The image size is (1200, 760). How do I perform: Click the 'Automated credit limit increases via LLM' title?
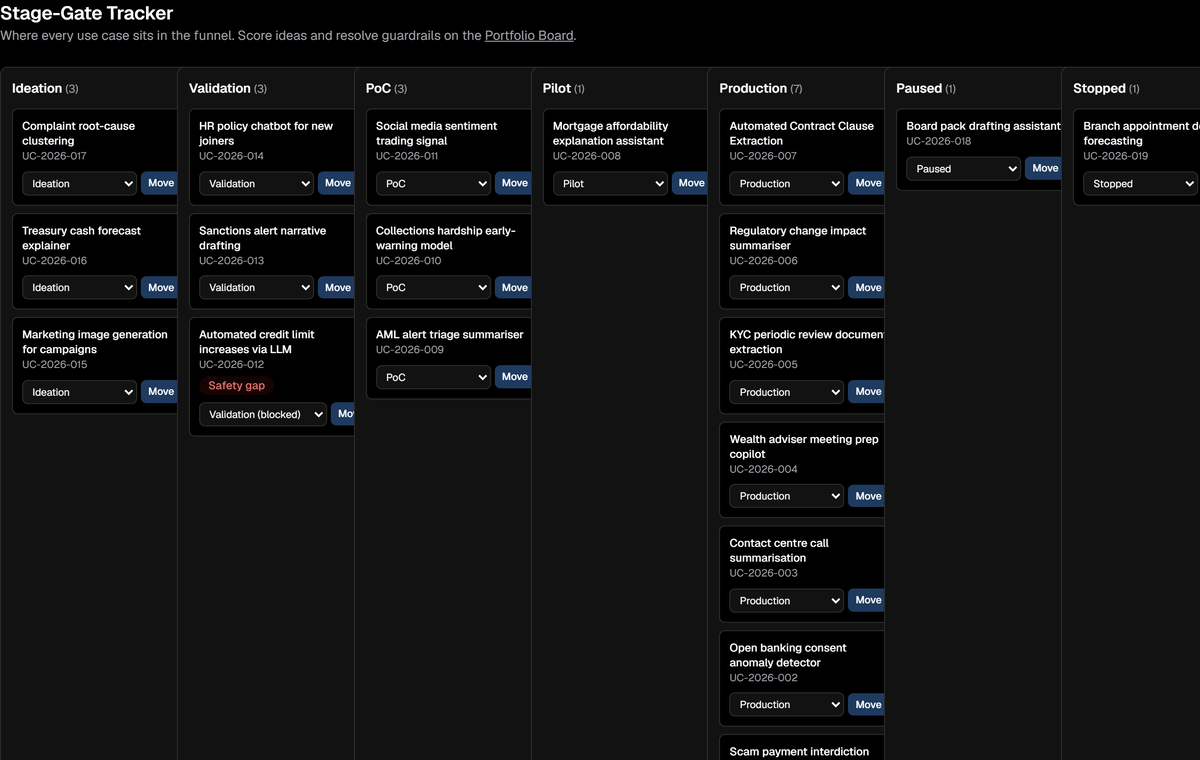pyautogui.click(x=257, y=342)
